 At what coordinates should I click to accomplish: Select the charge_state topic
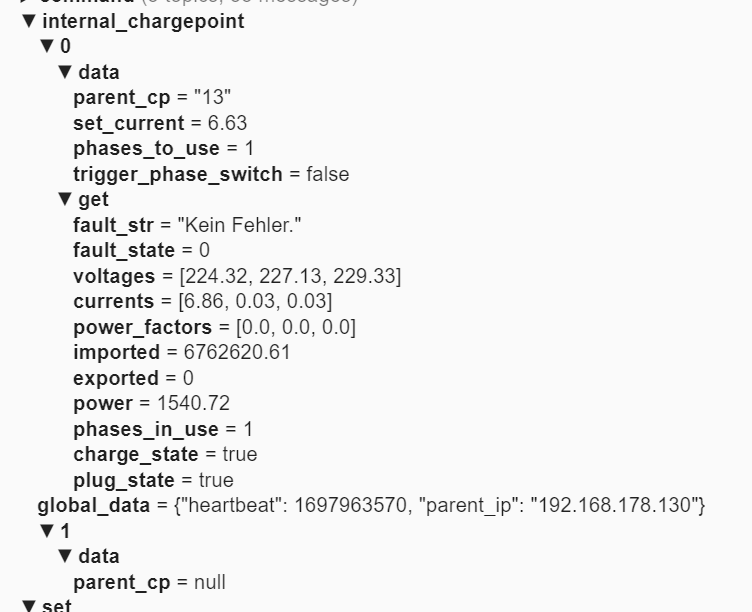165,454
